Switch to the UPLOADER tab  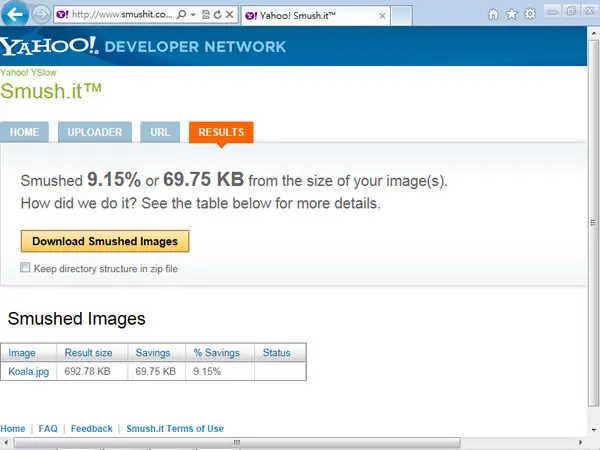pos(95,132)
